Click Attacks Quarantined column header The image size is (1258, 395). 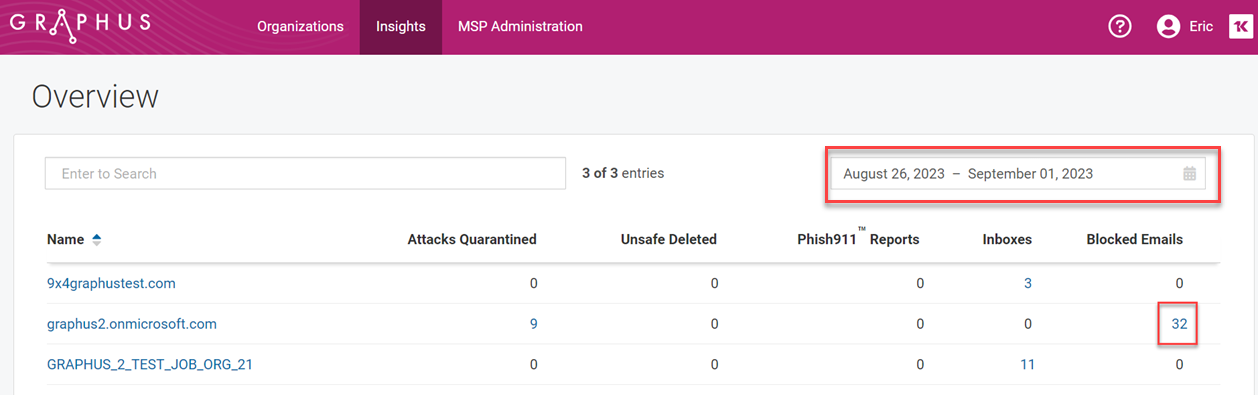472,239
